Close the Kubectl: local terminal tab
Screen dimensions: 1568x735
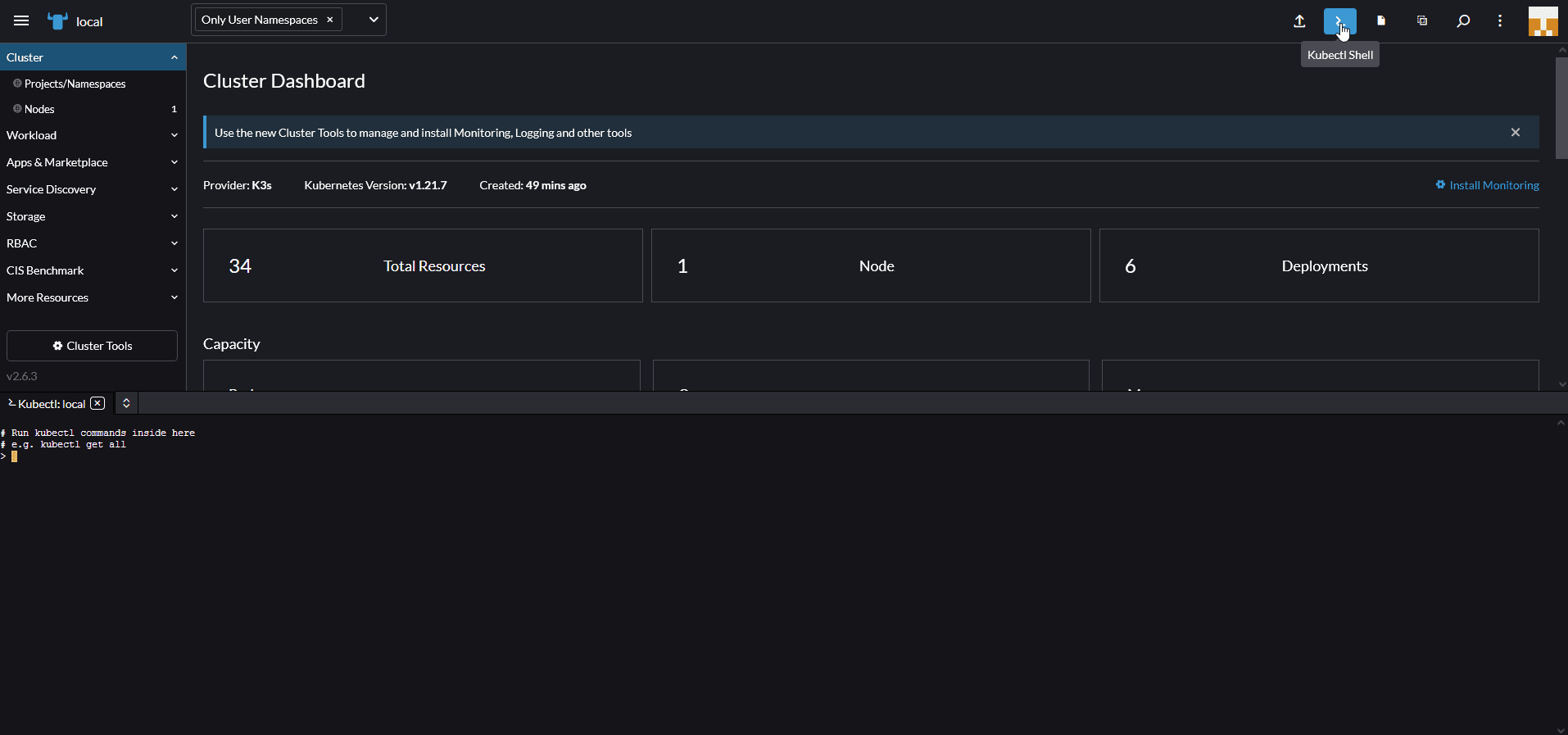click(x=97, y=403)
